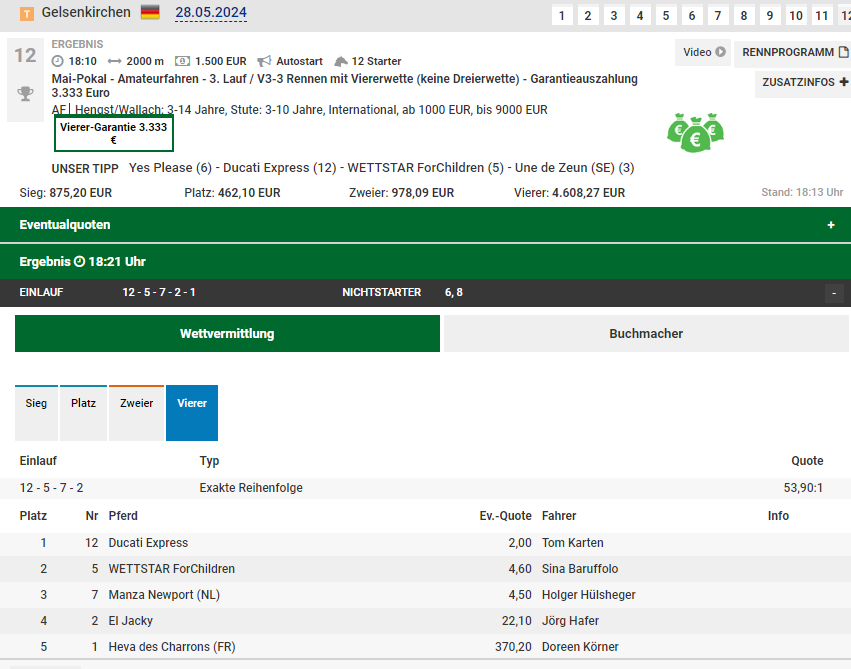
Task: Expand ZUSATZINFOS
Action: point(803,82)
